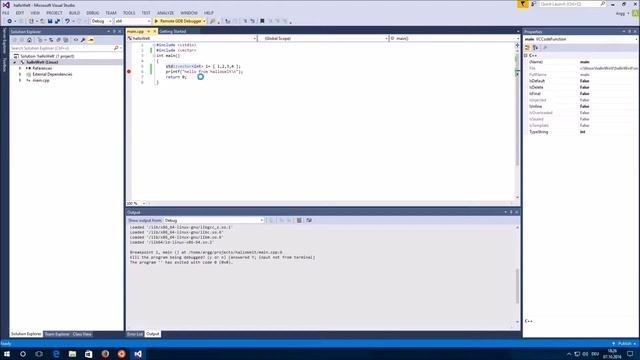This screenshot has width=640, height=360.
Task: Start the Remote GDB Debugger
Action: click(x=178, y=21)
